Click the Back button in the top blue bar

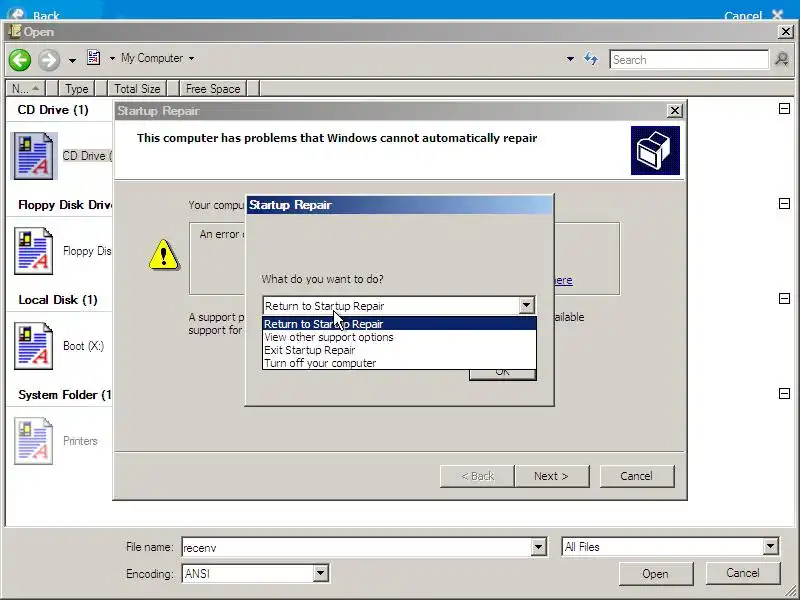pos(35,14)
